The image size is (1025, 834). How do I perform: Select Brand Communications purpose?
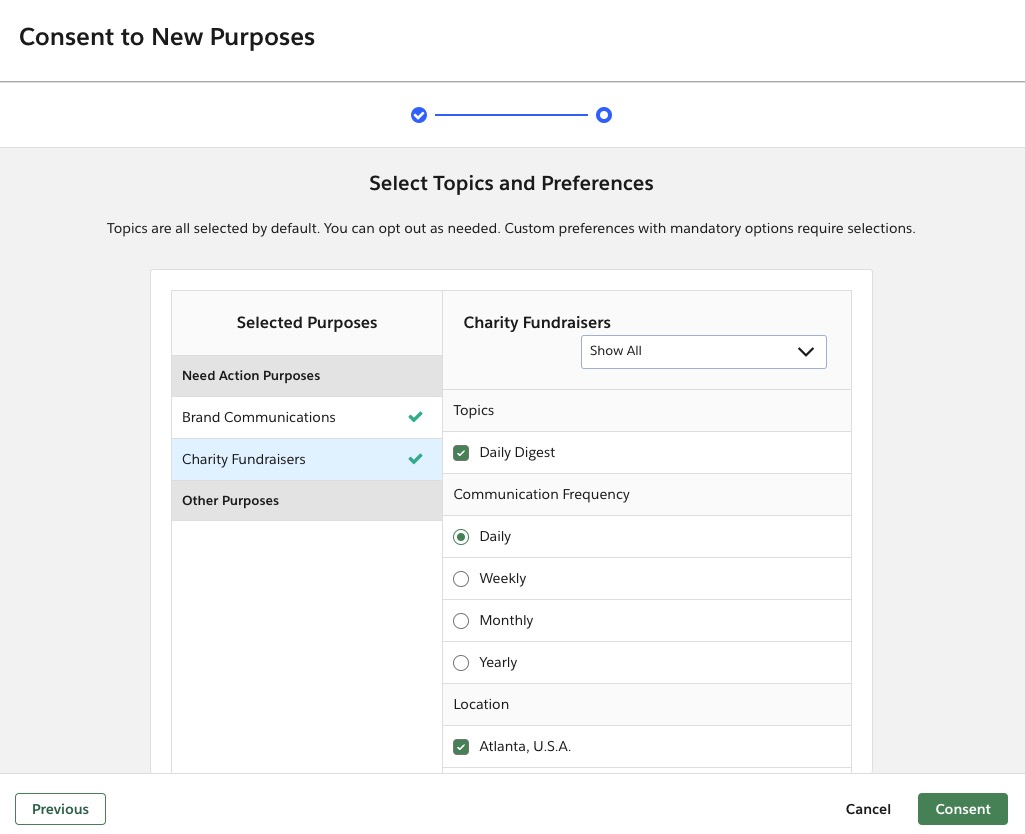coord(259,417)
